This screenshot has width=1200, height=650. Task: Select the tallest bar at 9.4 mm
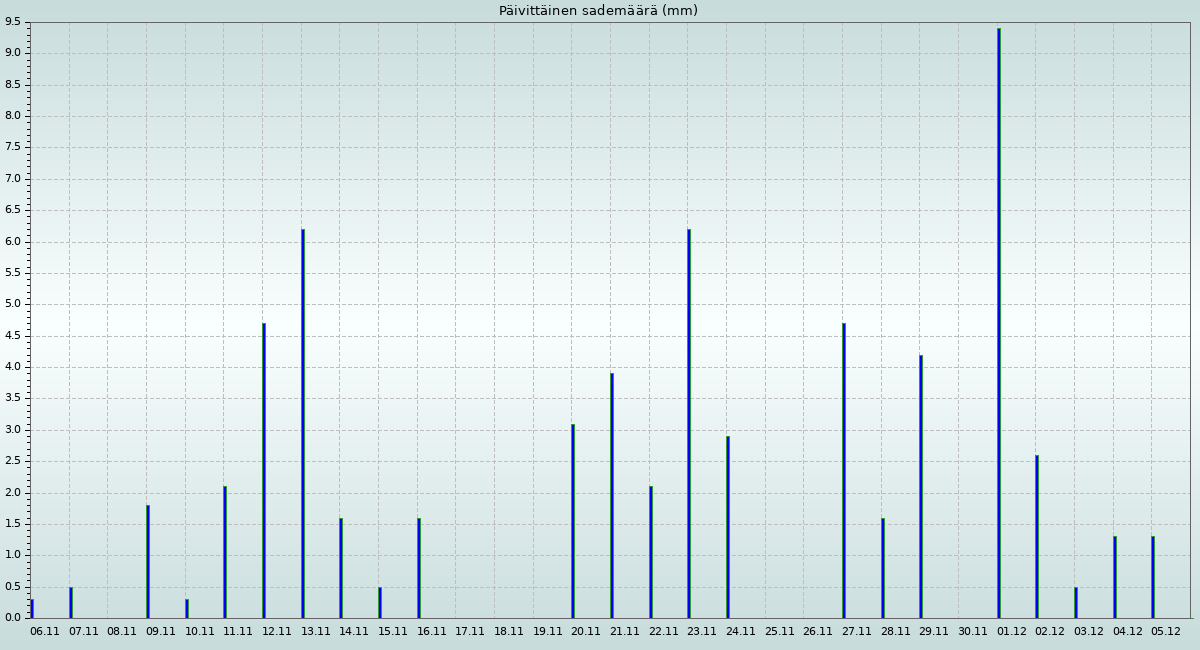(x=998, y=323)
